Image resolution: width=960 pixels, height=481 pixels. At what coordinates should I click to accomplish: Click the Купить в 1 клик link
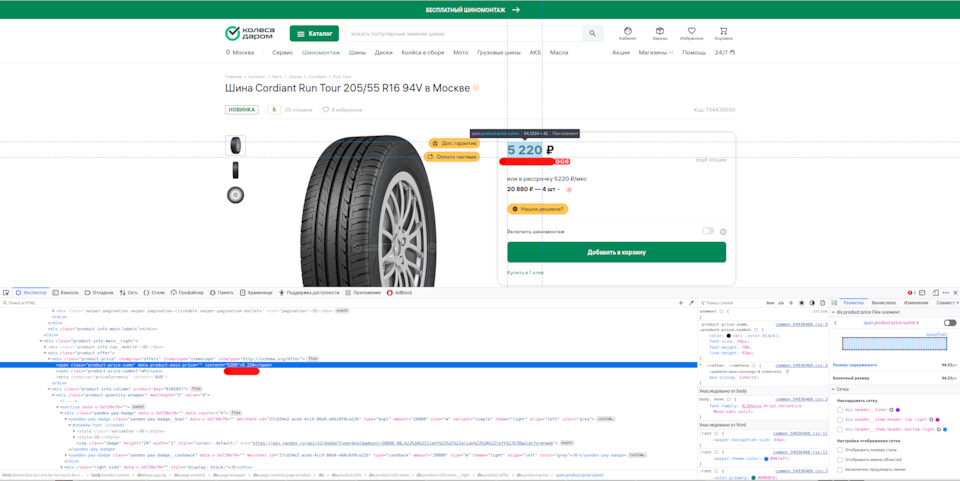click(525, 272)
